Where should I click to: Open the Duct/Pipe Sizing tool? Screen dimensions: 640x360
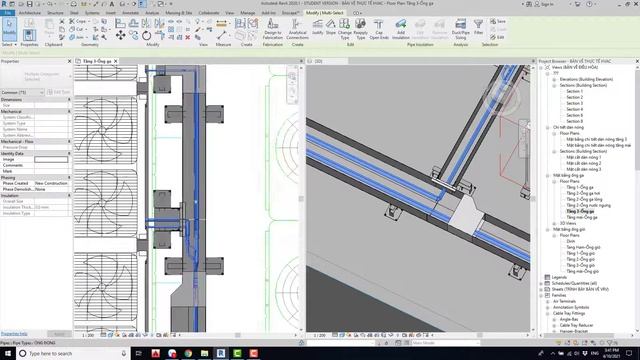(460, 29)
